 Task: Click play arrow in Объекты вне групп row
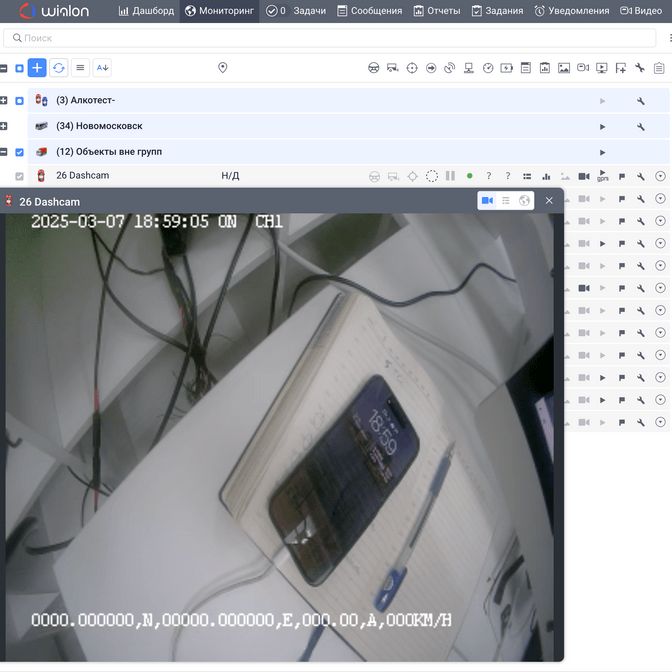click(x=603, y=153)
